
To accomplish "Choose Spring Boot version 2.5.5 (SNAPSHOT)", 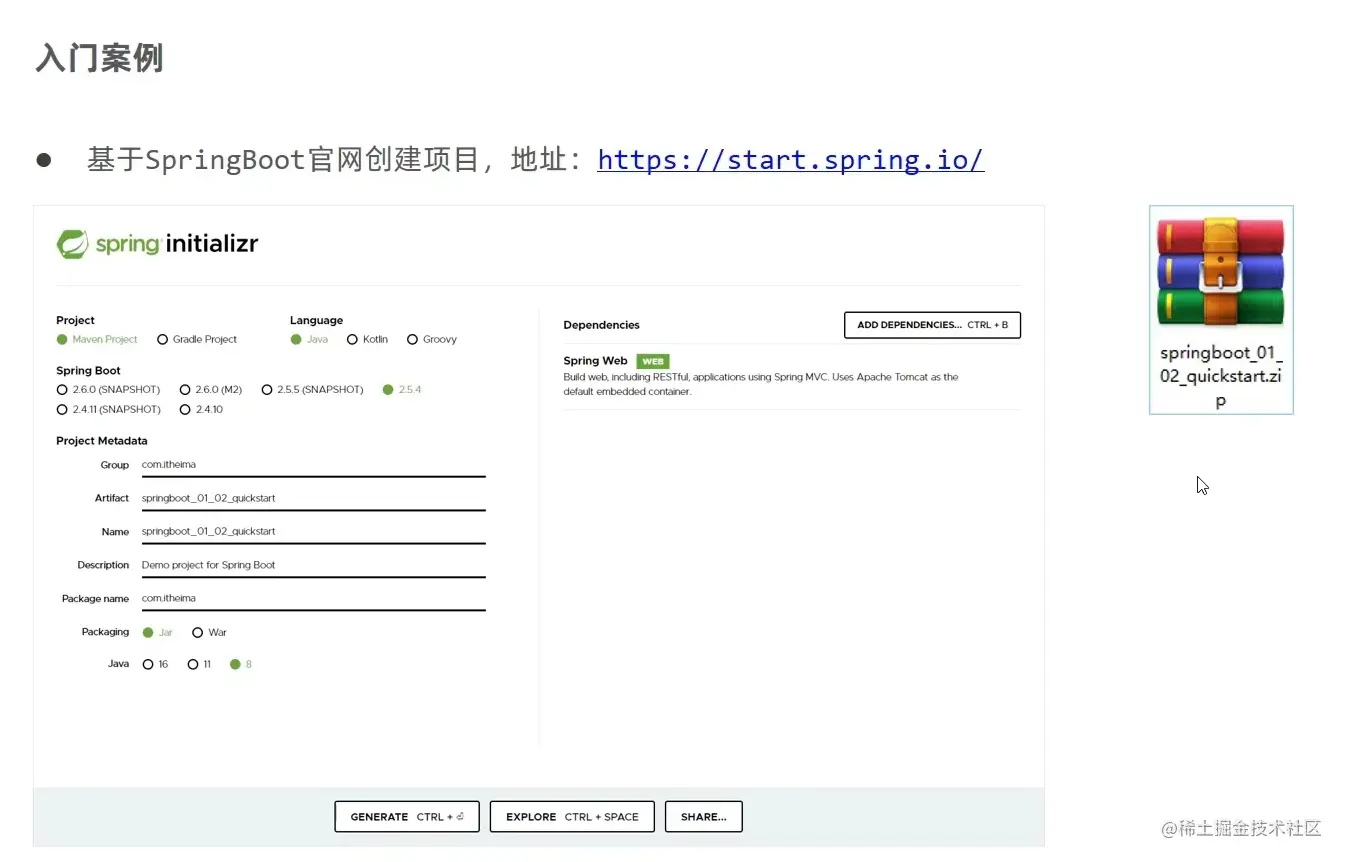I will pyautogui.click(x=267, y=389).
